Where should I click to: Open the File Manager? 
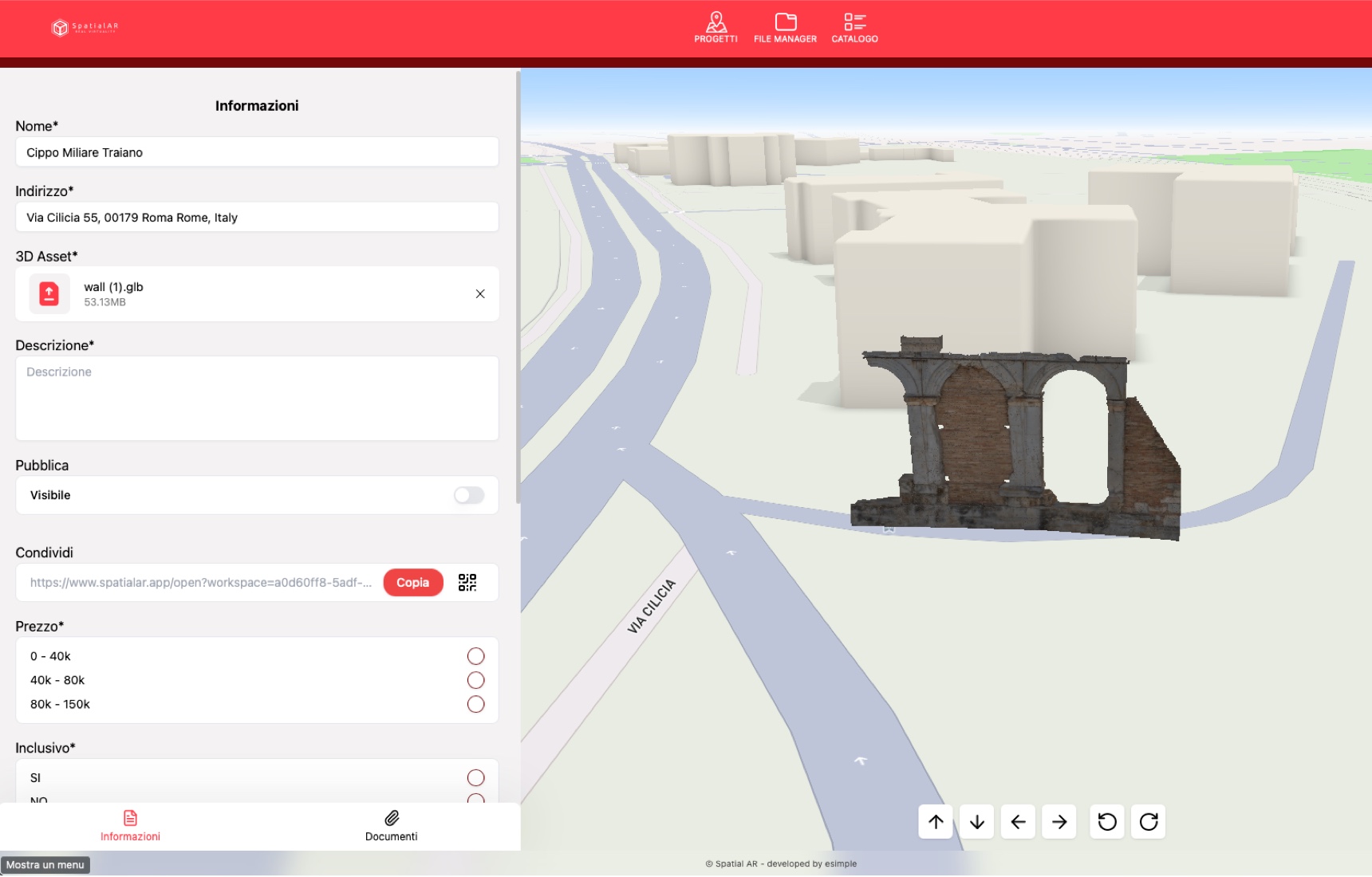785,27
